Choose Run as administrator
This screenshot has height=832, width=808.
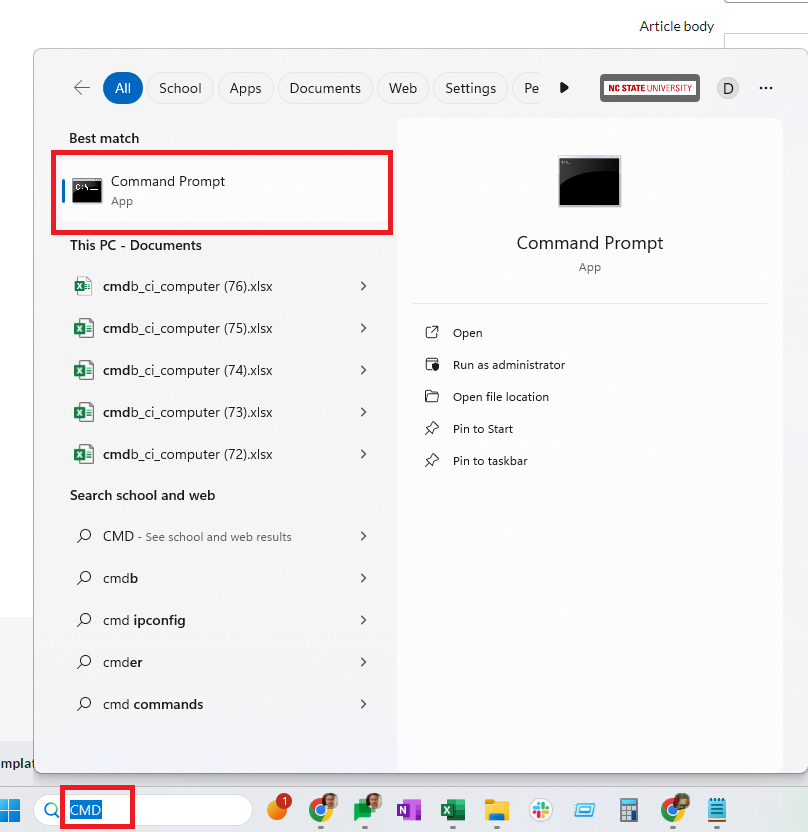[x=508, y=365]
